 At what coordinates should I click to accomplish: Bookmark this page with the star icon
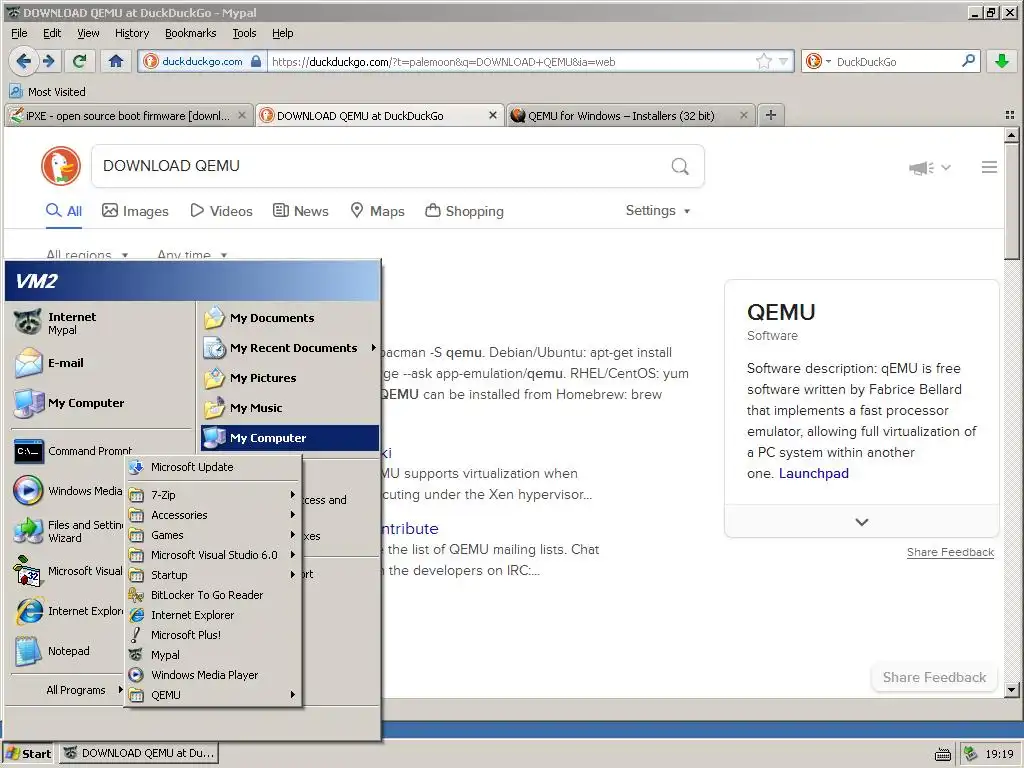pos(763,61)
